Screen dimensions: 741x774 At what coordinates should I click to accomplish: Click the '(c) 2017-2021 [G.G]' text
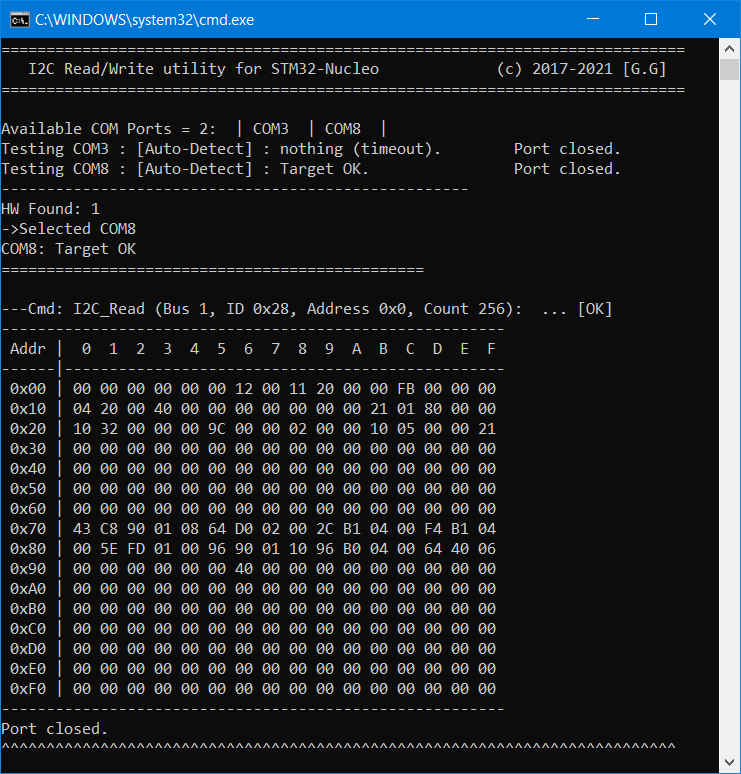click(x=582, y=69)
